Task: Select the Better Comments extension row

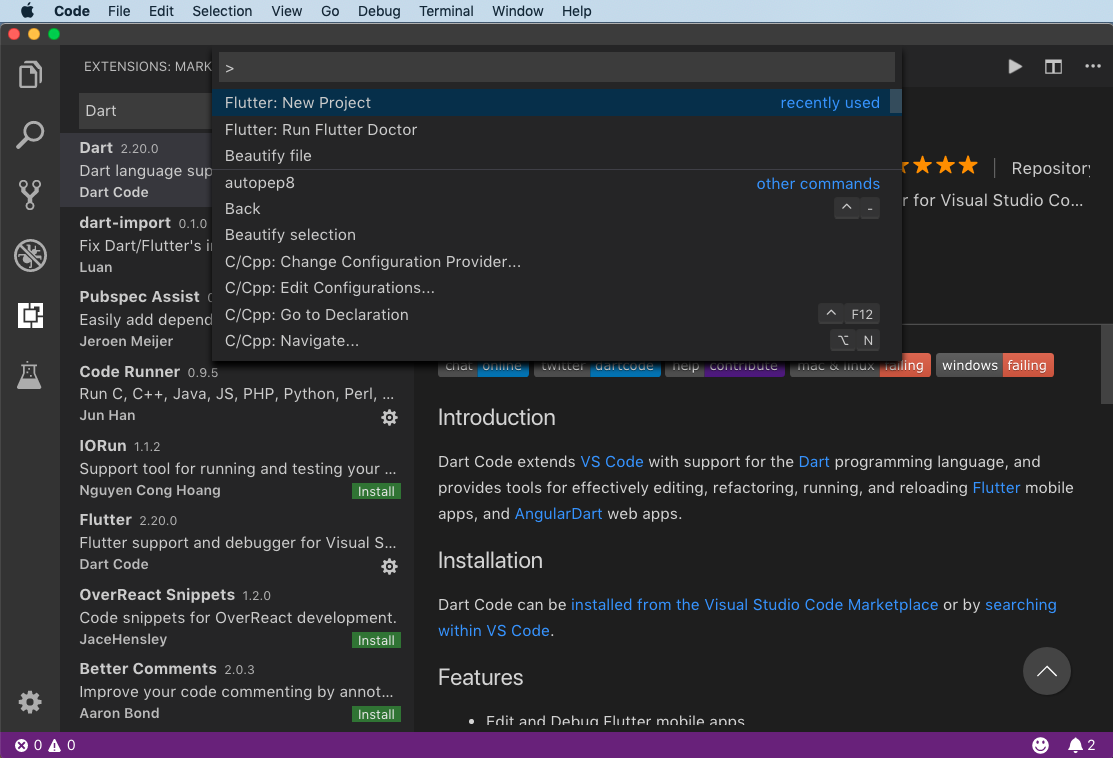Action: click(x=237, y=691)
